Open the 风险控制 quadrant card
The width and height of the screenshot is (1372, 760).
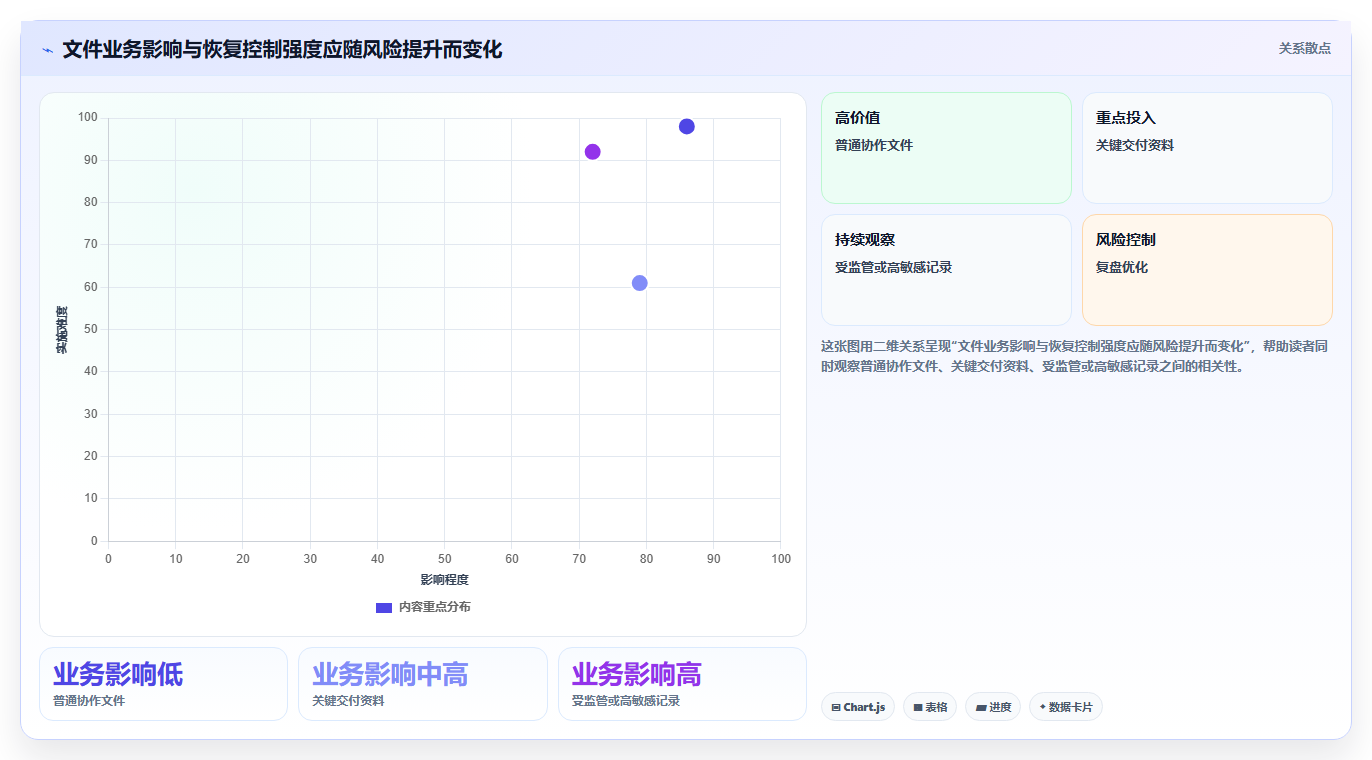click(x=1207, y=270)
